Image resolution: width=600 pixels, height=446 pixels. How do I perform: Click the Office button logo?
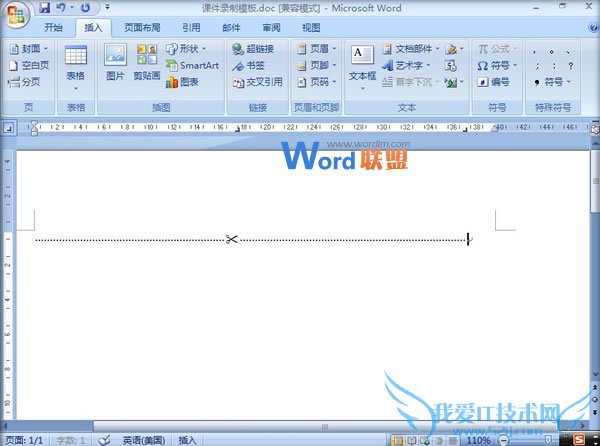click(17, 15)
